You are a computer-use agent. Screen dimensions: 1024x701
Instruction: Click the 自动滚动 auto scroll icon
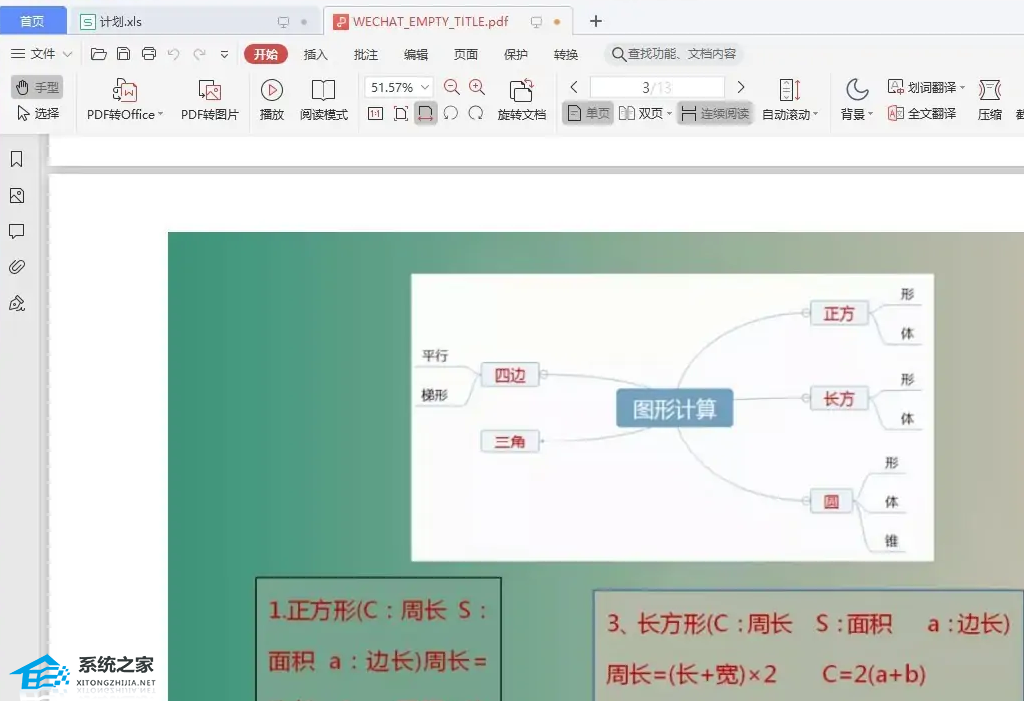tap(790, 91)
